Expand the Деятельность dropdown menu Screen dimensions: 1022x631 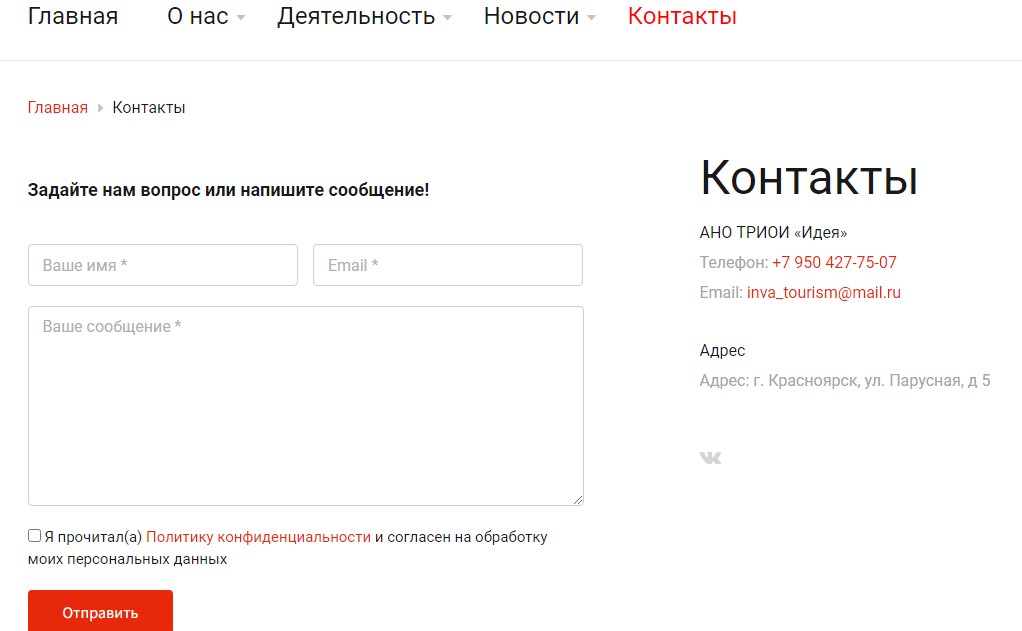point(364,17)
